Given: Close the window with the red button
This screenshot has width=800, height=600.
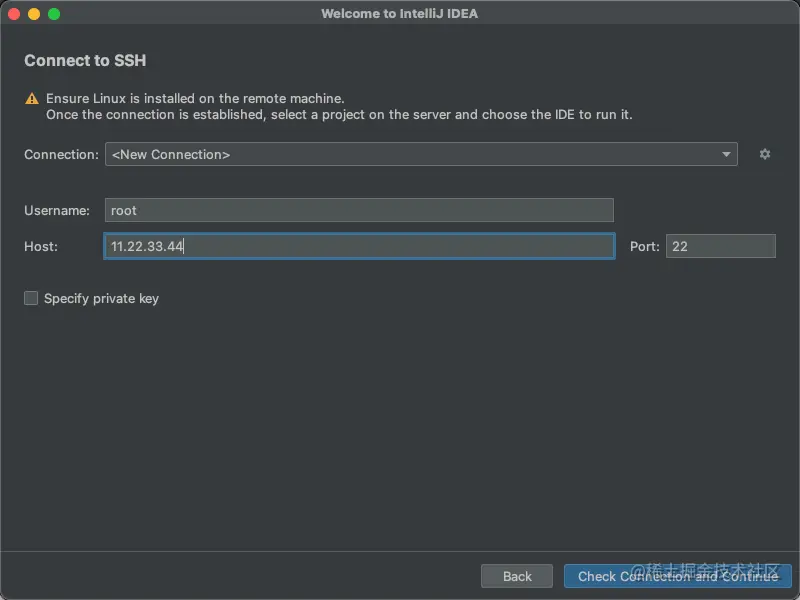Looking at the screenshot, I should [14, 14].
